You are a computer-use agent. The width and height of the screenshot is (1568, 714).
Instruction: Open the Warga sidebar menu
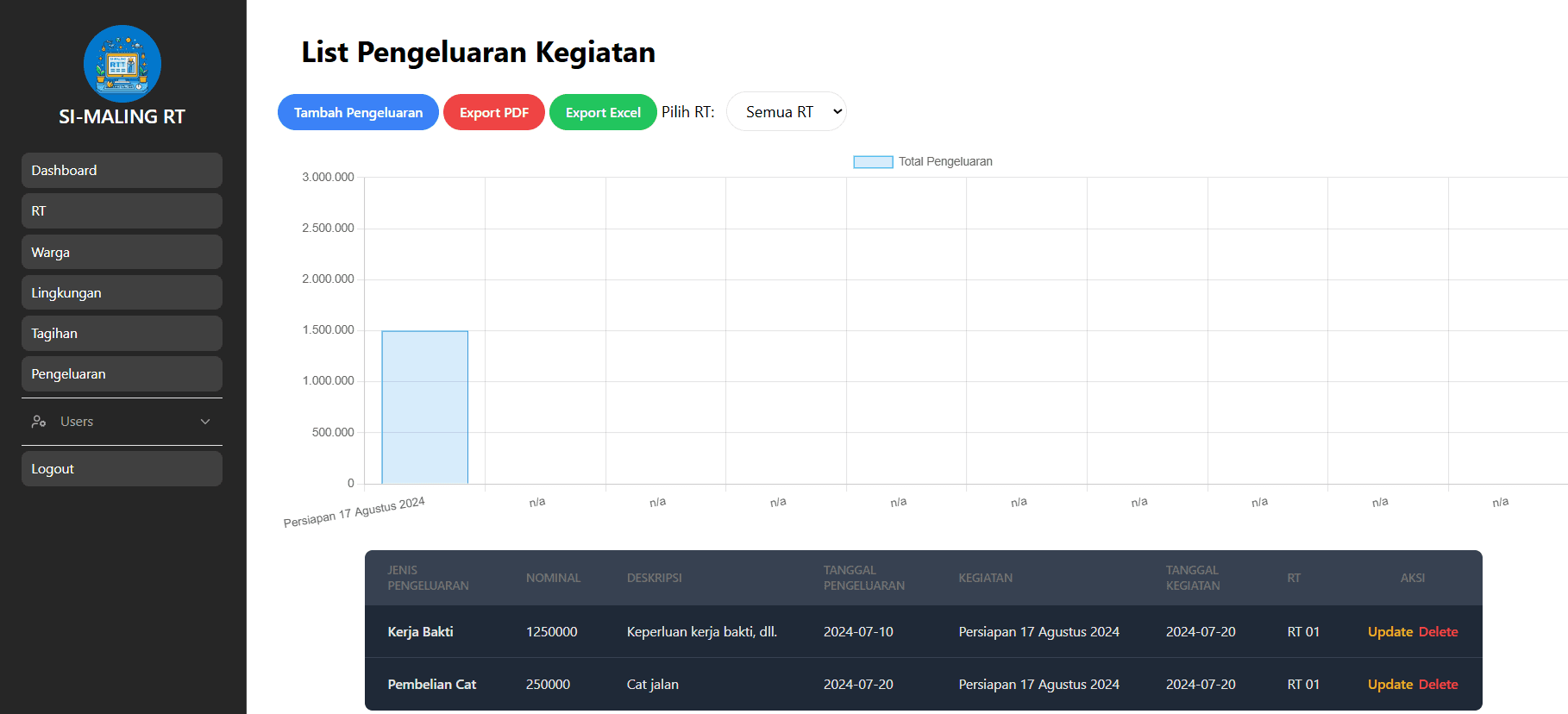[x=122, y=253]
